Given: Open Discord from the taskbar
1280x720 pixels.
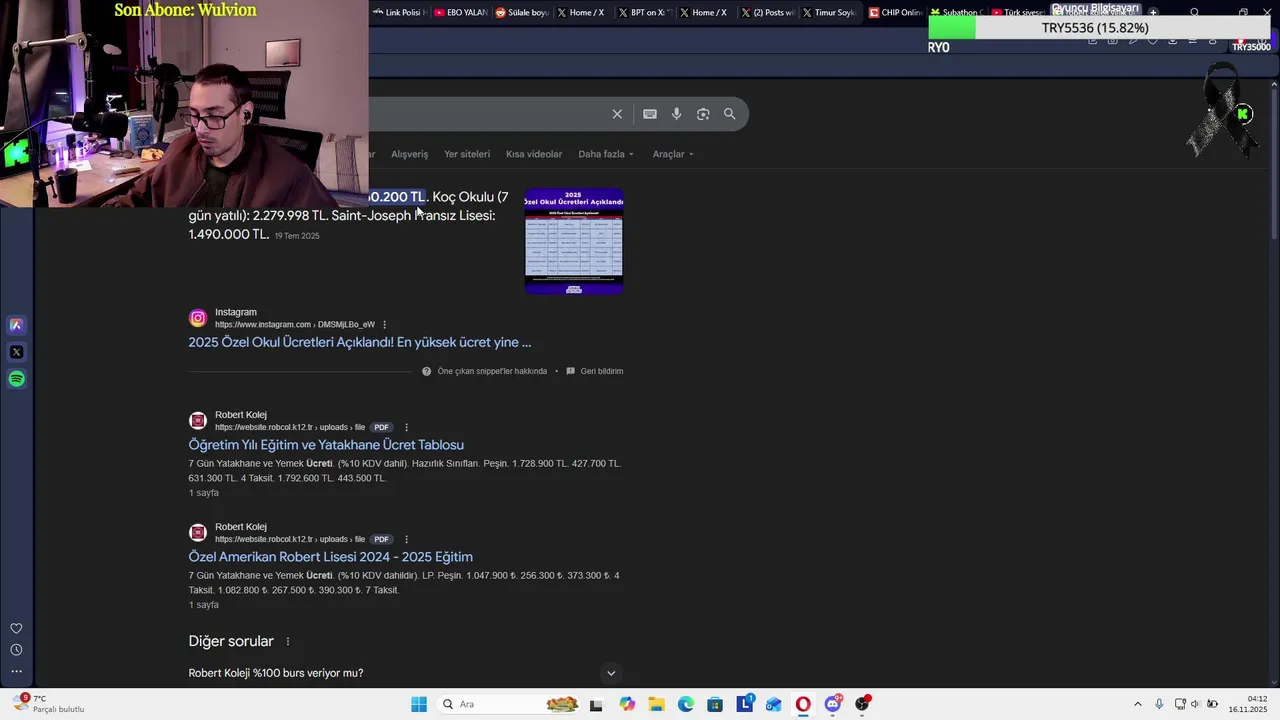Looking at the screenshot, I should click(x=833, y=704).
